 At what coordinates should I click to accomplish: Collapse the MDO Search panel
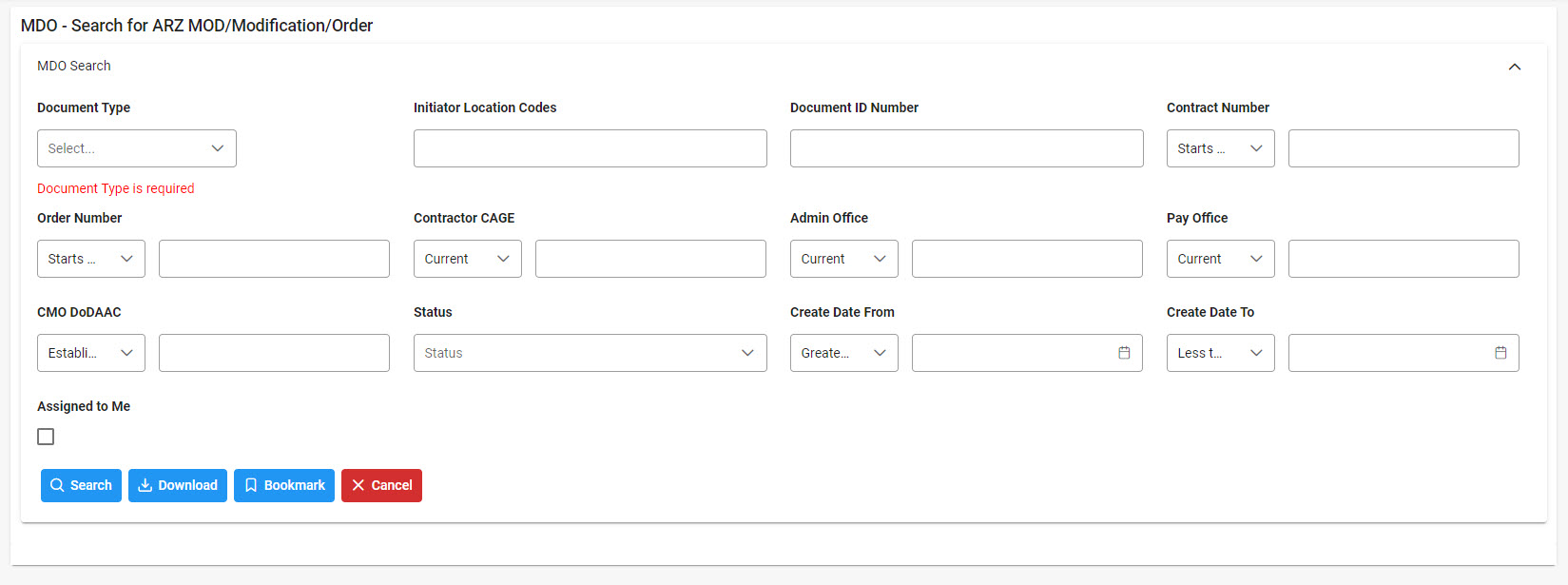click(x=1515, y=67)
